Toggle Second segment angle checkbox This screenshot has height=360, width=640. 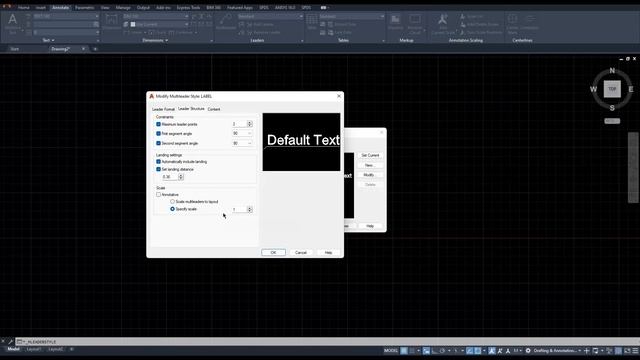coord(158,143)
